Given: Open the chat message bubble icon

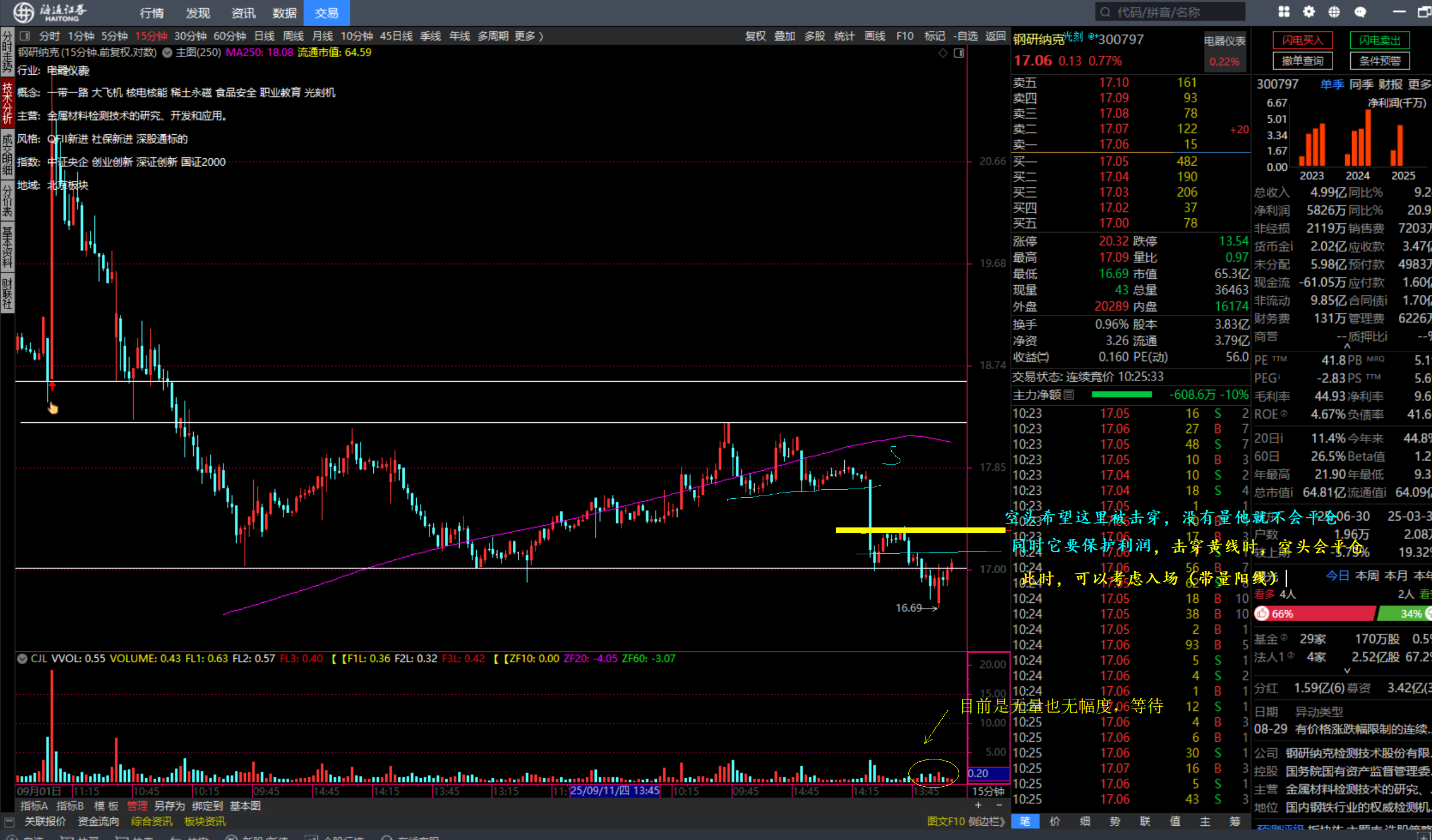Looking at the screenshot, I should point(1360,12).
